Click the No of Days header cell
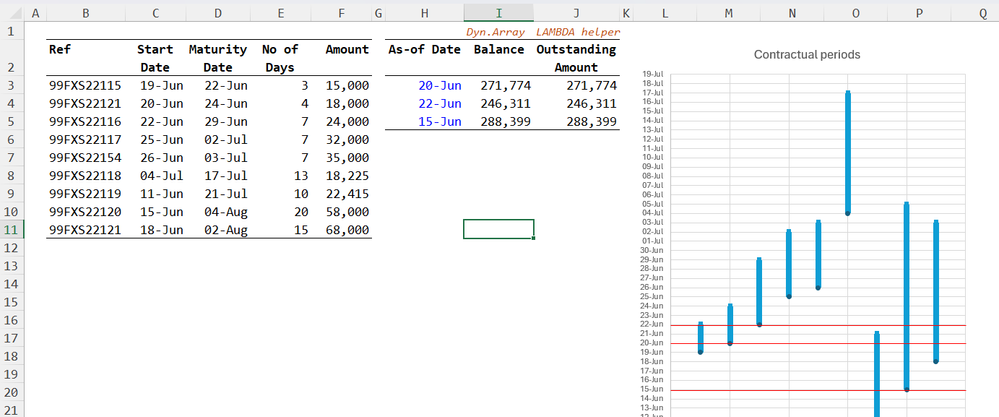This screenshot has height=417, width=999. pyautogui.click(x=280, y=58)
